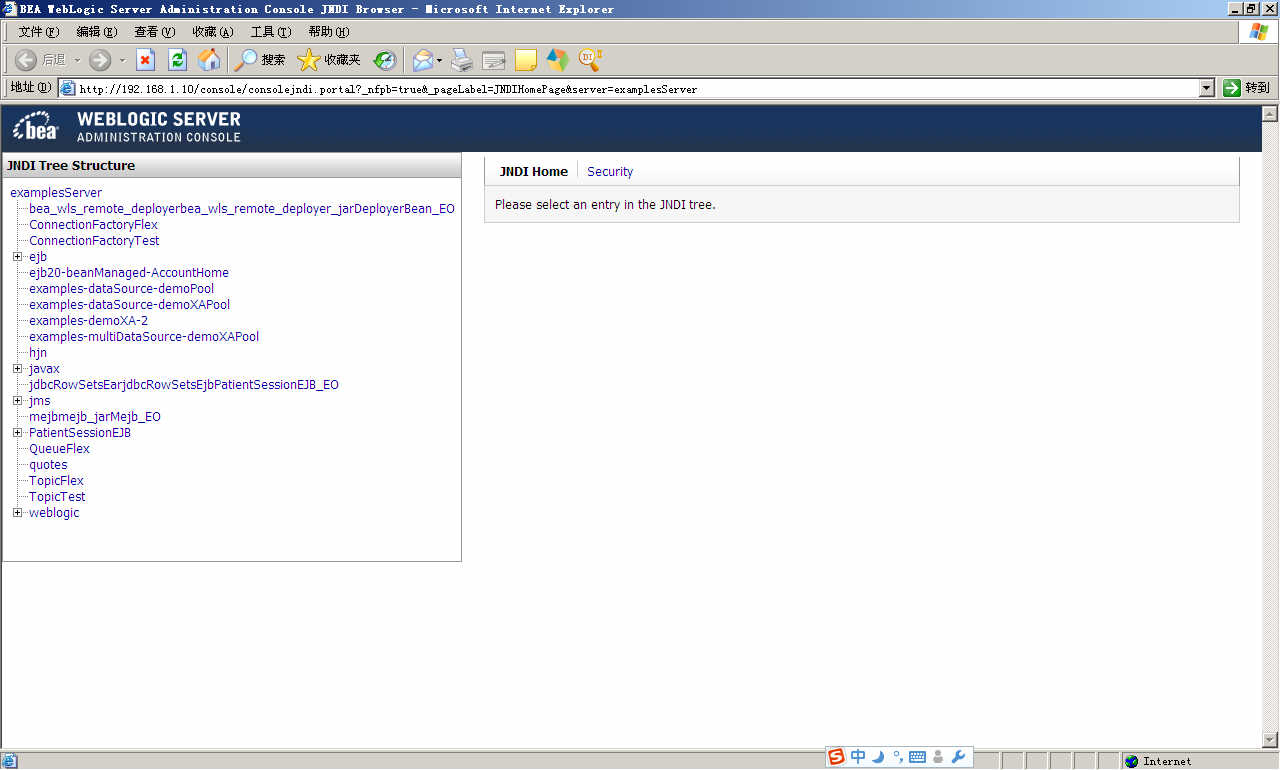Print the page with the printer icon
The width and height of the screenshot is (1280, 770).
click(461, 60)
